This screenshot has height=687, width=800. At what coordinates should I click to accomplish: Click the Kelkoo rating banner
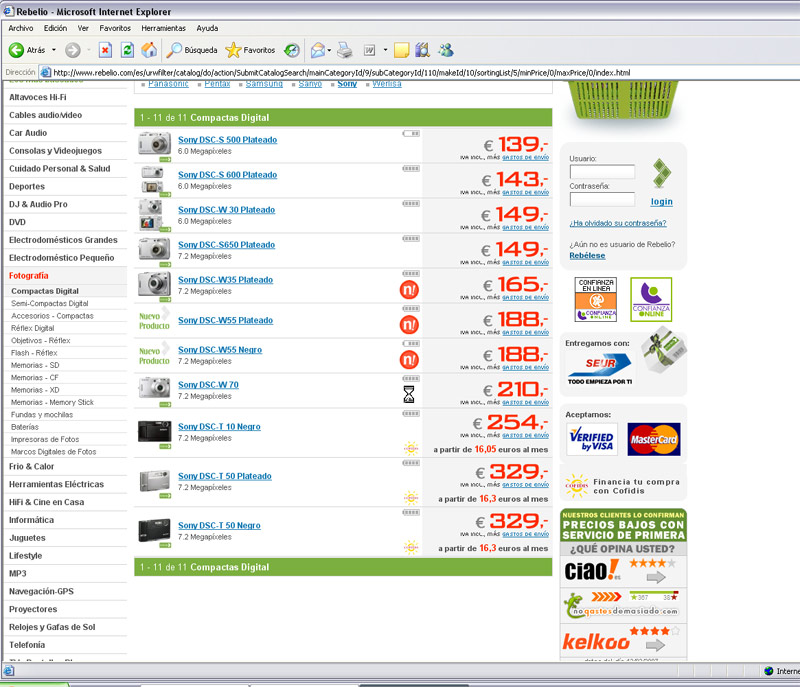[623, 640]
